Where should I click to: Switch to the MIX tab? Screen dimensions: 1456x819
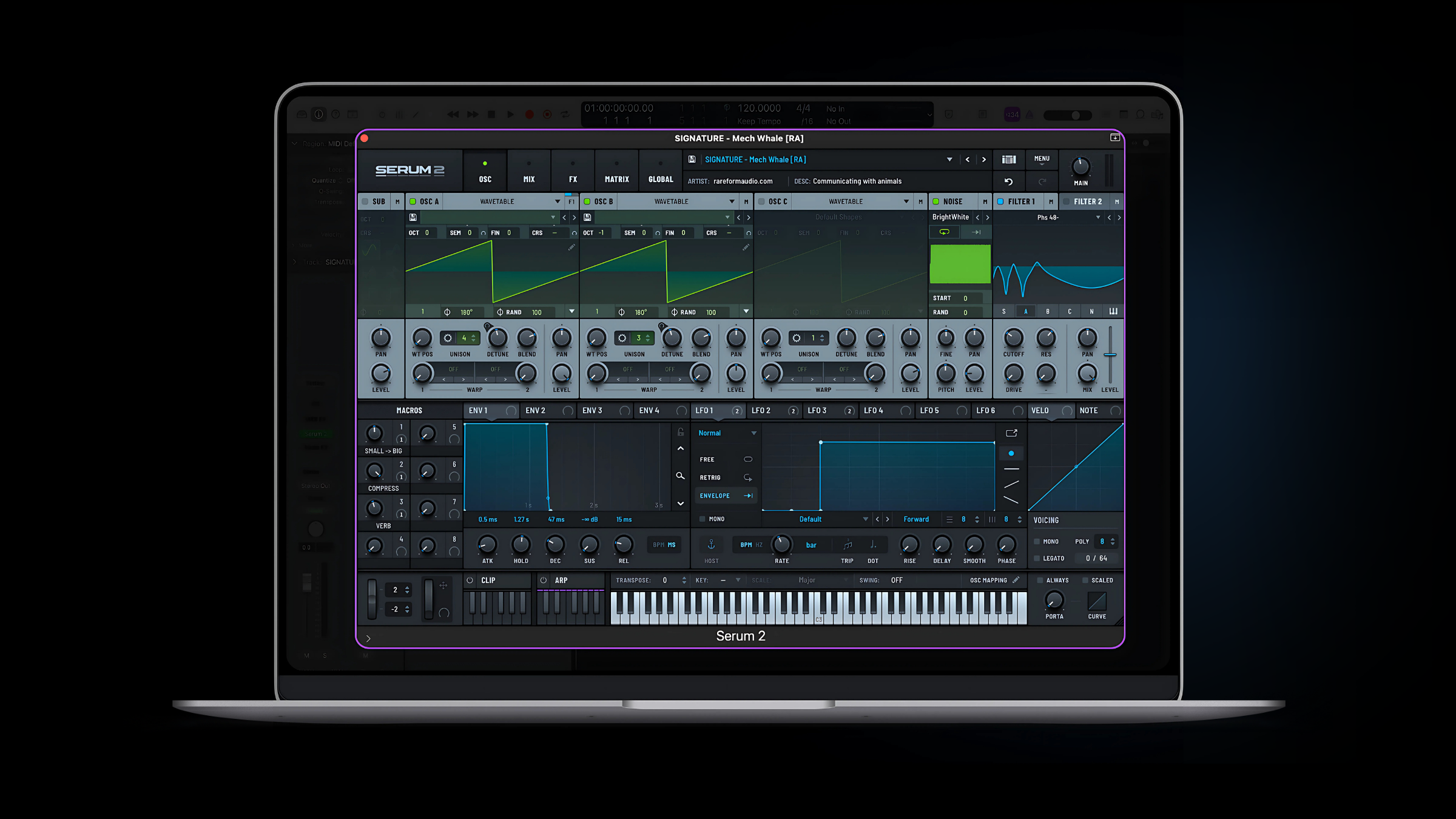(x=529, y=172)
